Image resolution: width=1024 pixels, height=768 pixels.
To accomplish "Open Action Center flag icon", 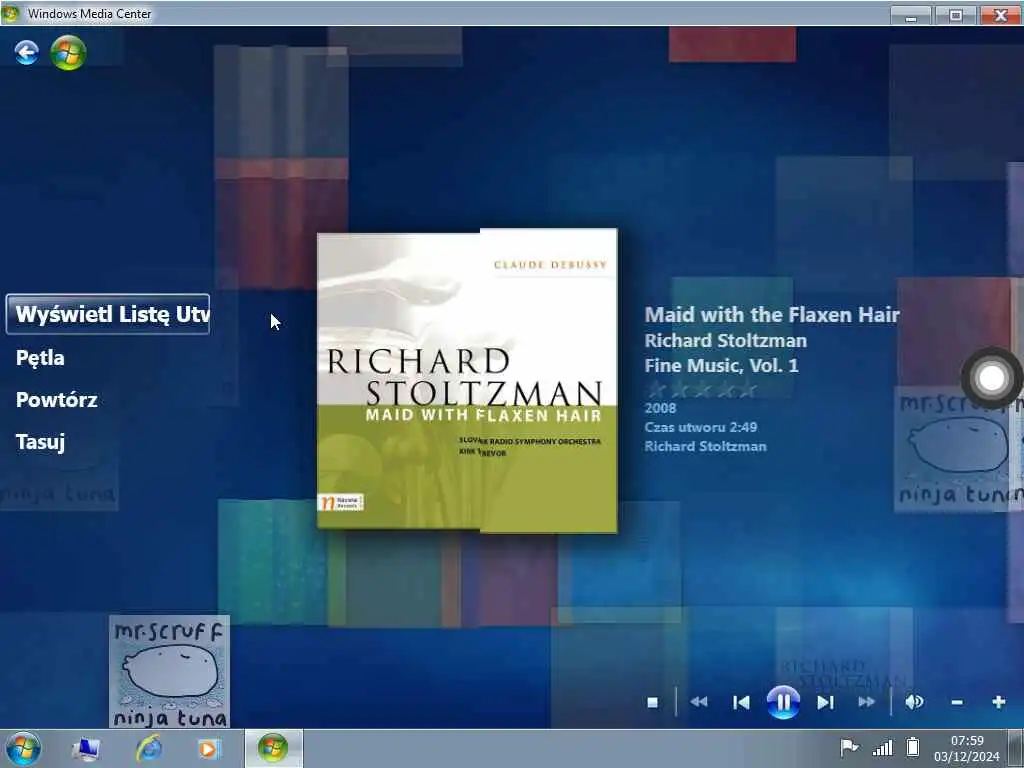I will coord(849,747).
